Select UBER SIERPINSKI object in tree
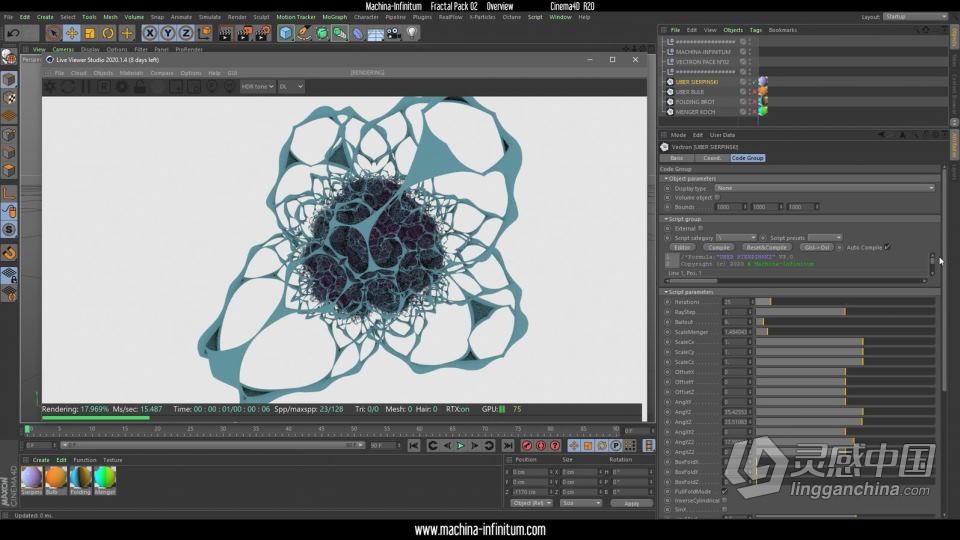This screenshot has width=960, height=540. (x=697, y=82)
